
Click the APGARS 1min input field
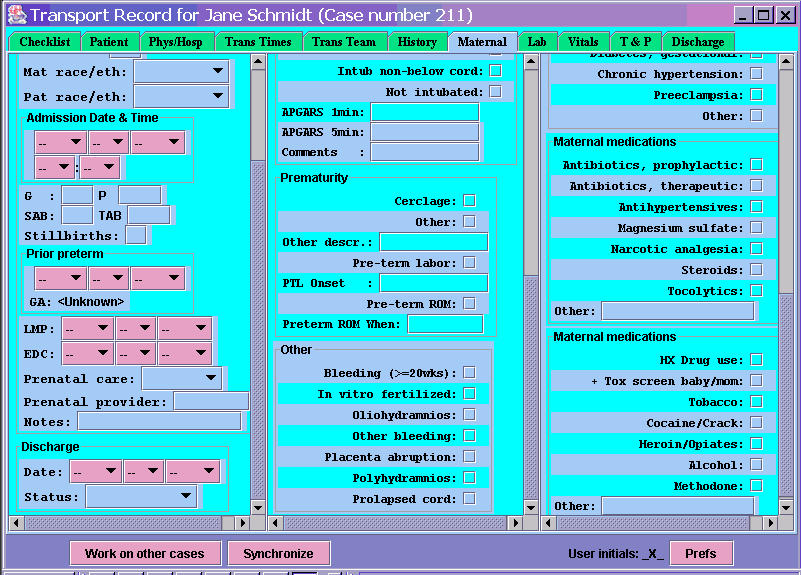[424, 111]
